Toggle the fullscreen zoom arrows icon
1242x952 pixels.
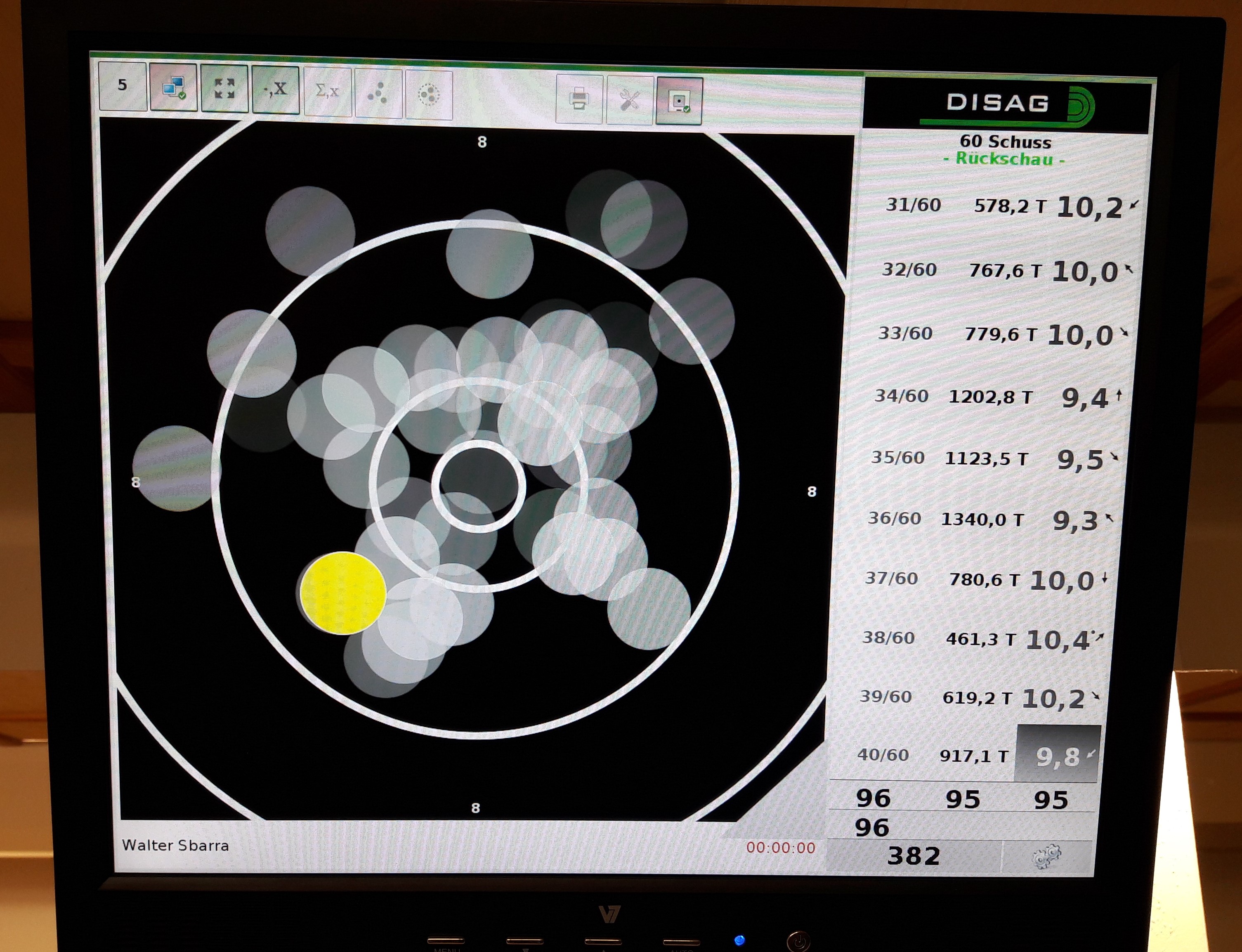pos(224,89)
